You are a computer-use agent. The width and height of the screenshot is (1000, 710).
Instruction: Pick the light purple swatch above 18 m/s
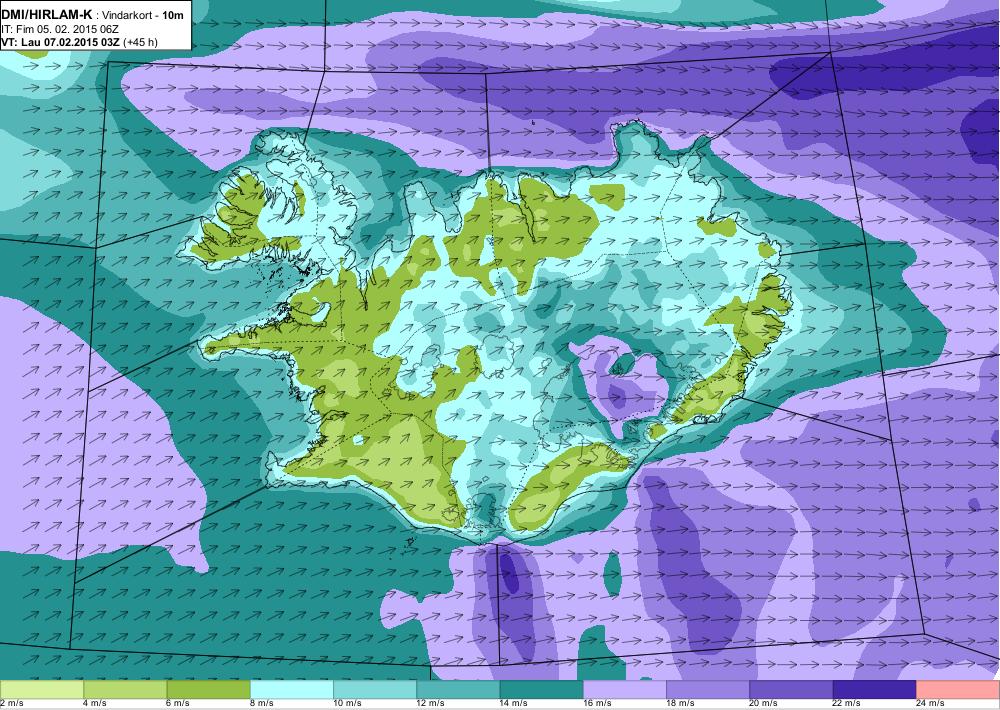[x=708, y=690]
